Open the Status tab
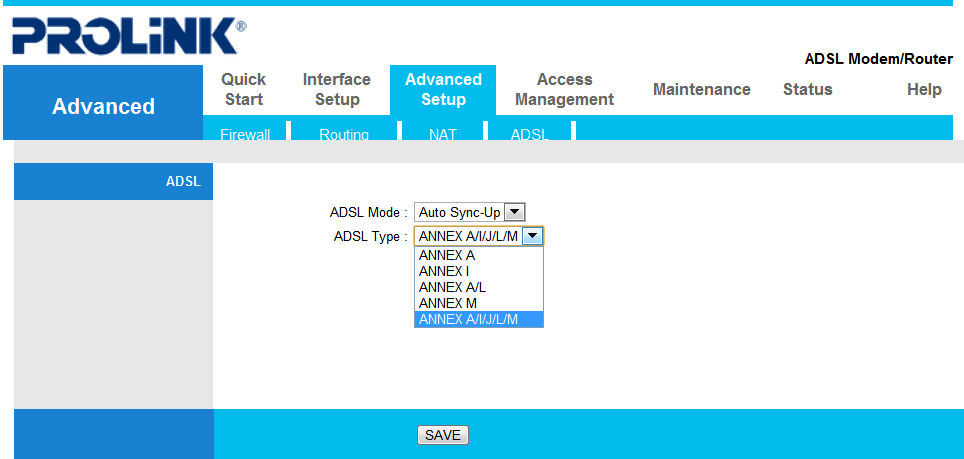The width and height of the screenshot is (964, 459). click(807, 89)
